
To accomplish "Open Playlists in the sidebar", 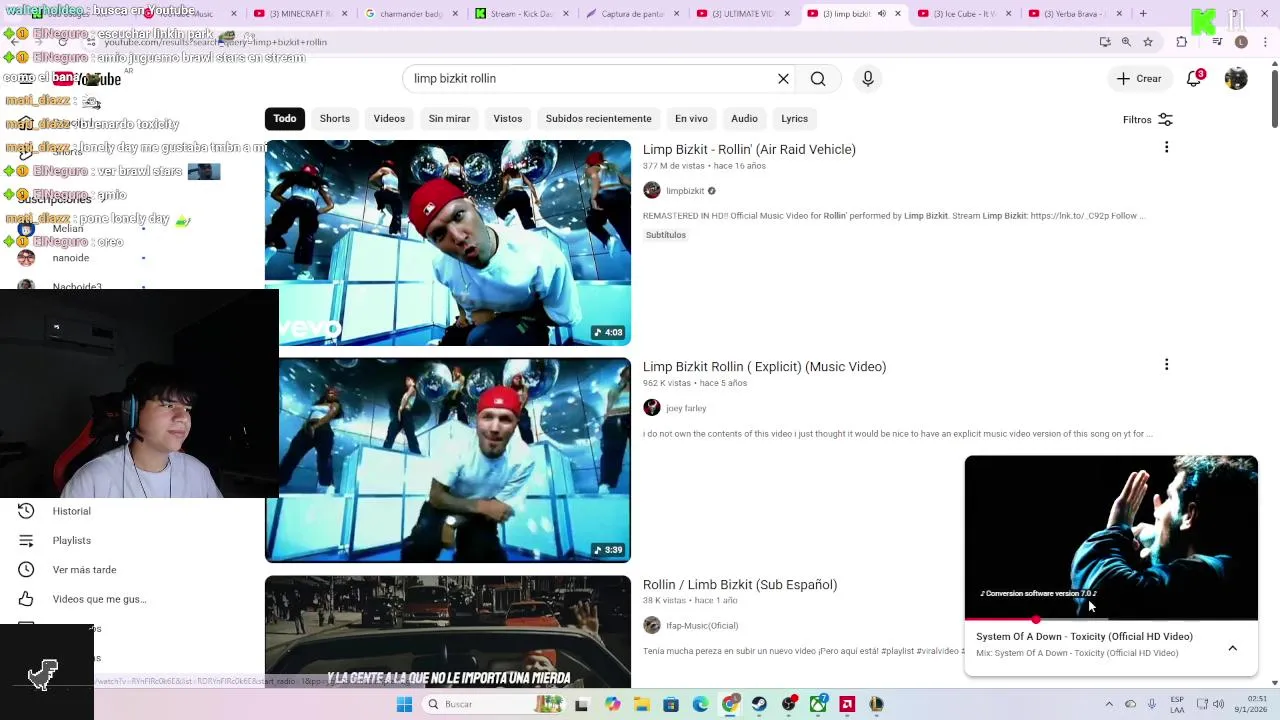I will tap(71, 541).
